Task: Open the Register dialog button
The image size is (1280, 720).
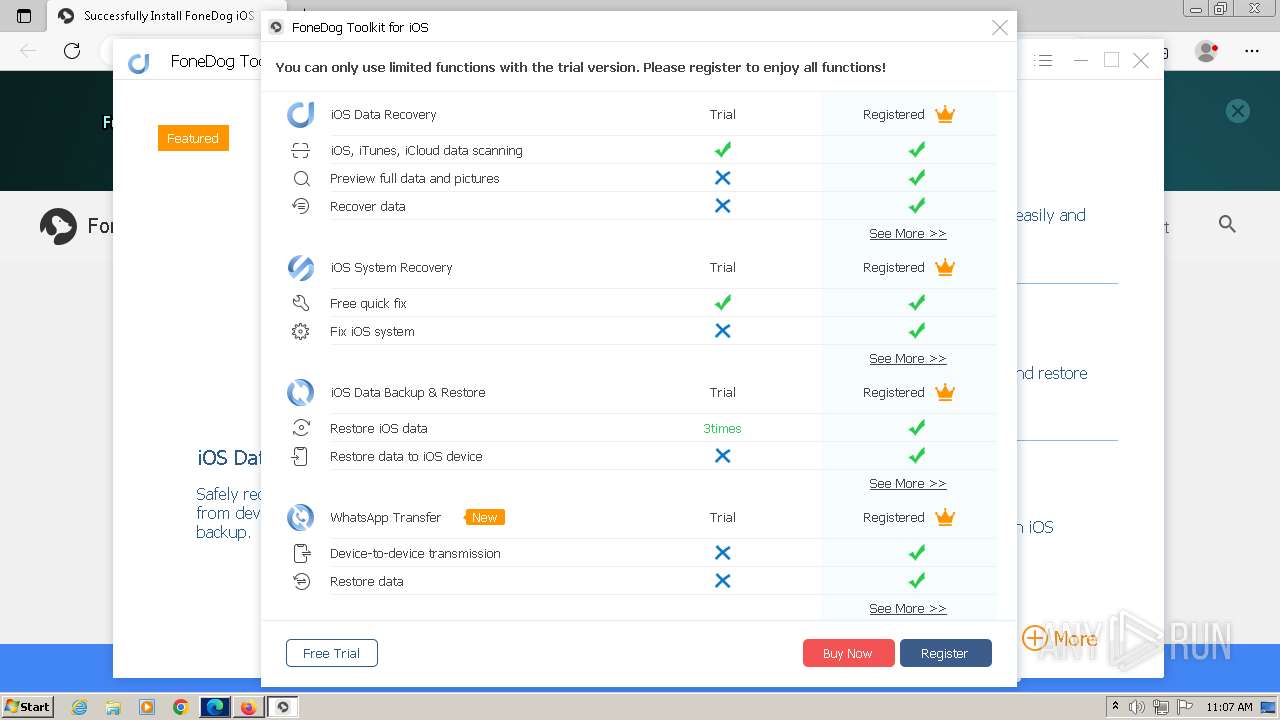Action: 945,654
